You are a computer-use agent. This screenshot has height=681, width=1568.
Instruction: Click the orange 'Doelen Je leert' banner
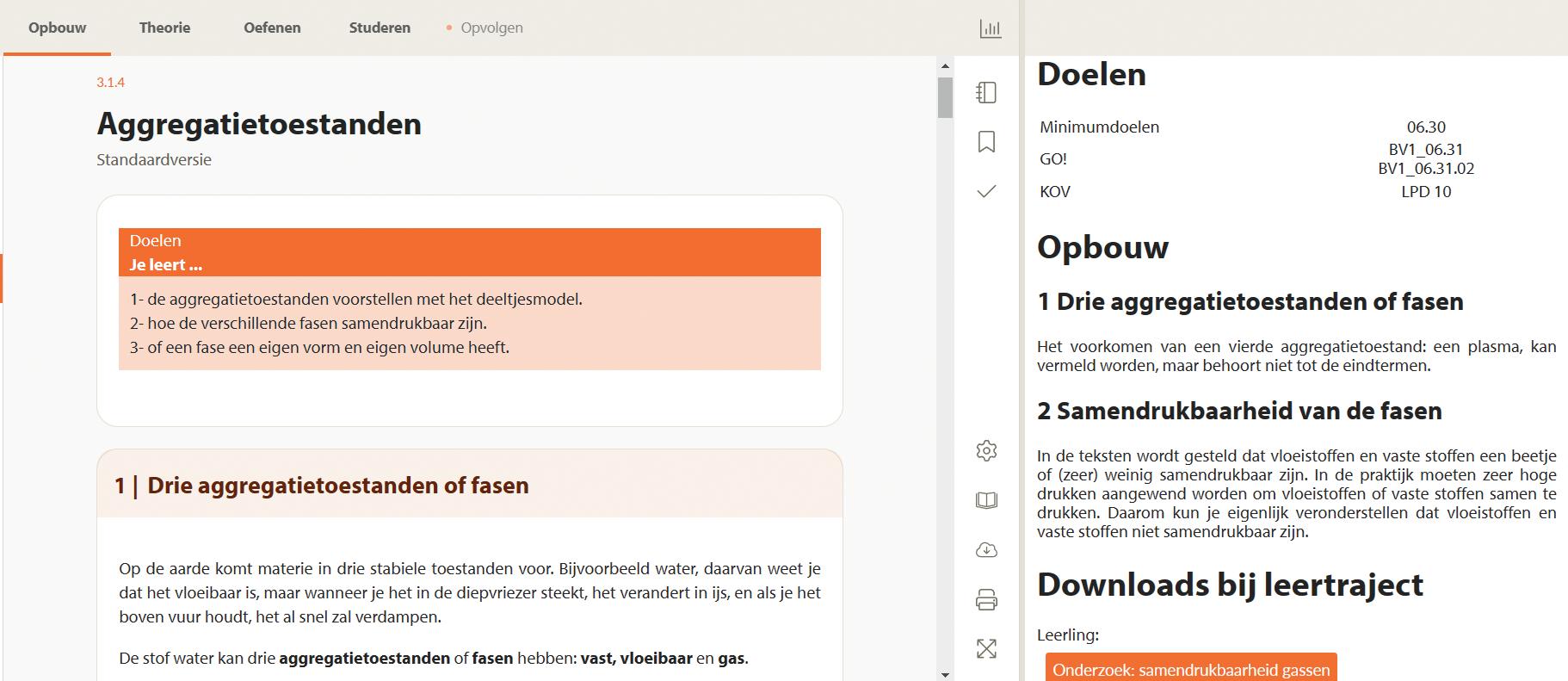pos(470,252)
